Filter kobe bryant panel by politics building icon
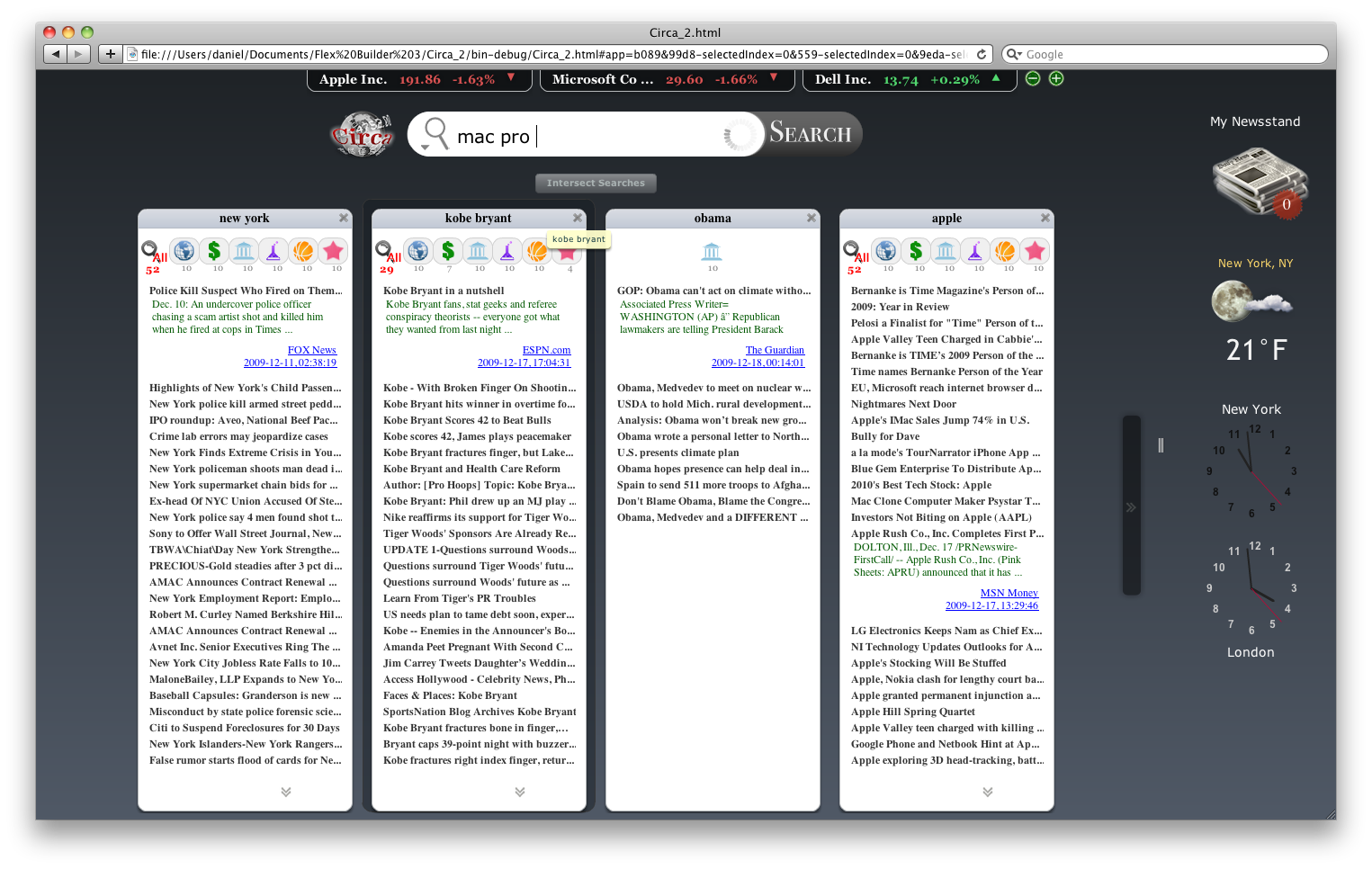1372x869 pixels. (x=478, y=251)
